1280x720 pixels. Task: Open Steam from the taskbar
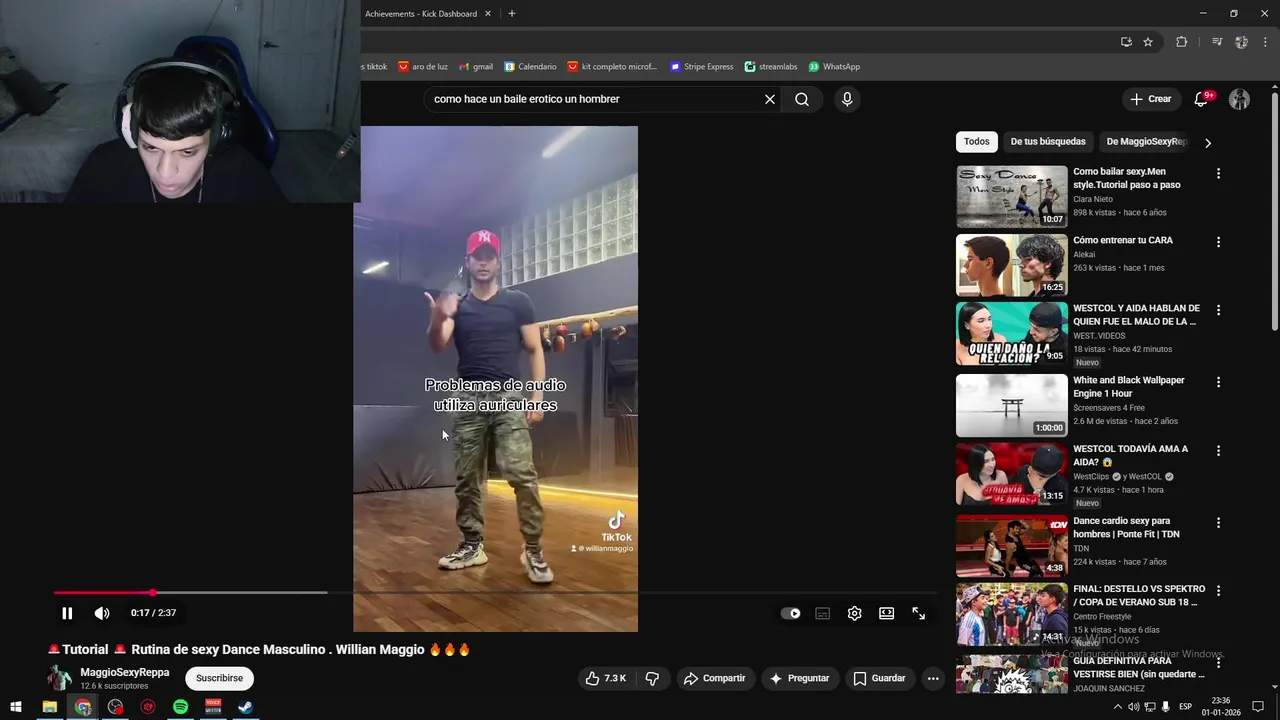(x=245, y=707)
